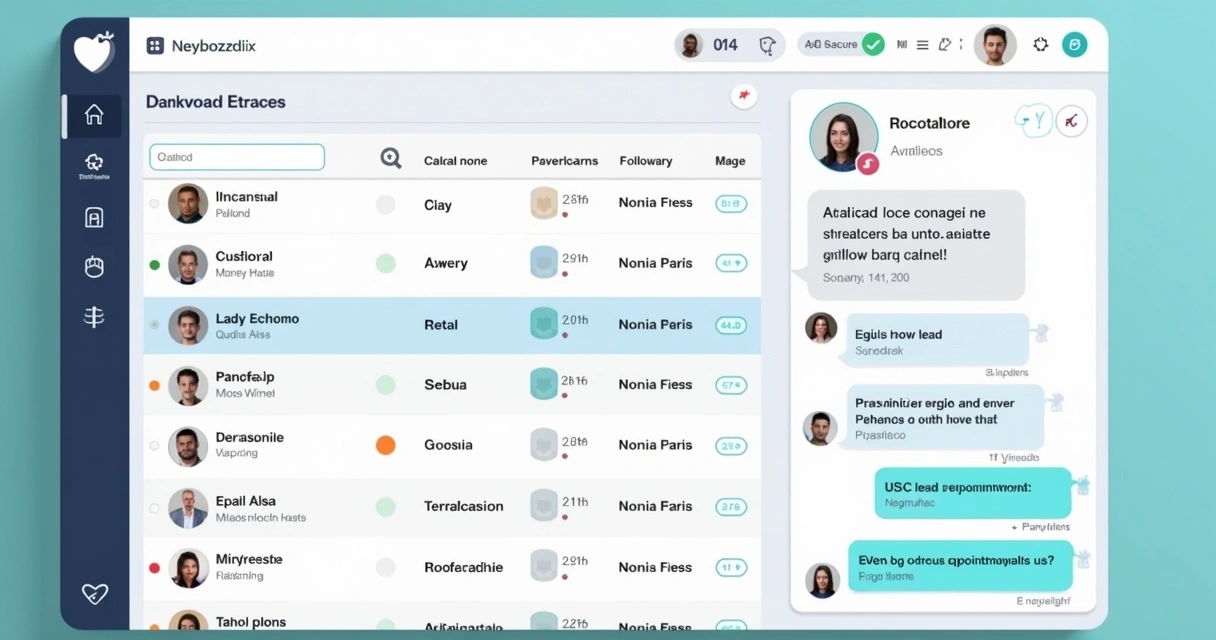Click the teal circle icon at top right
Screen dimensions: 1216x640
point(1075,44)
